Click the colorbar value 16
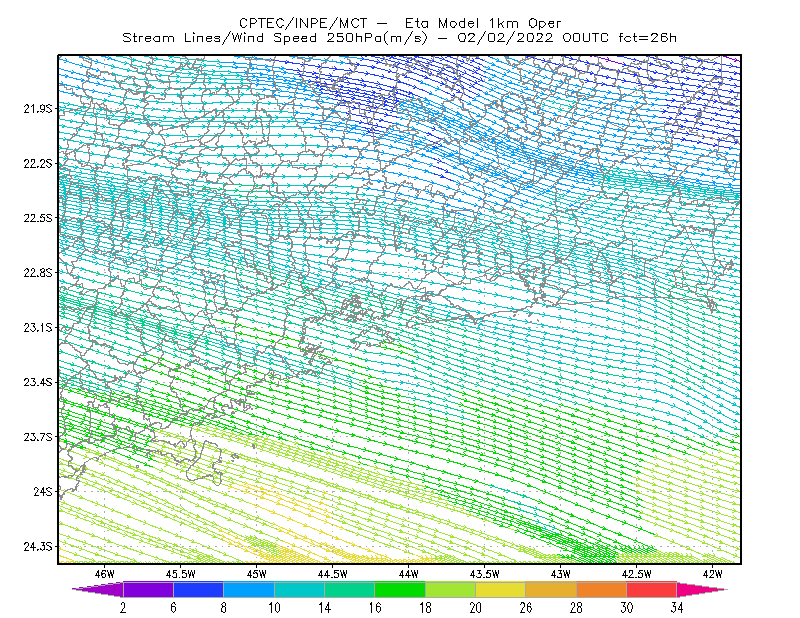The image size is (800, 618). (375, 608)
